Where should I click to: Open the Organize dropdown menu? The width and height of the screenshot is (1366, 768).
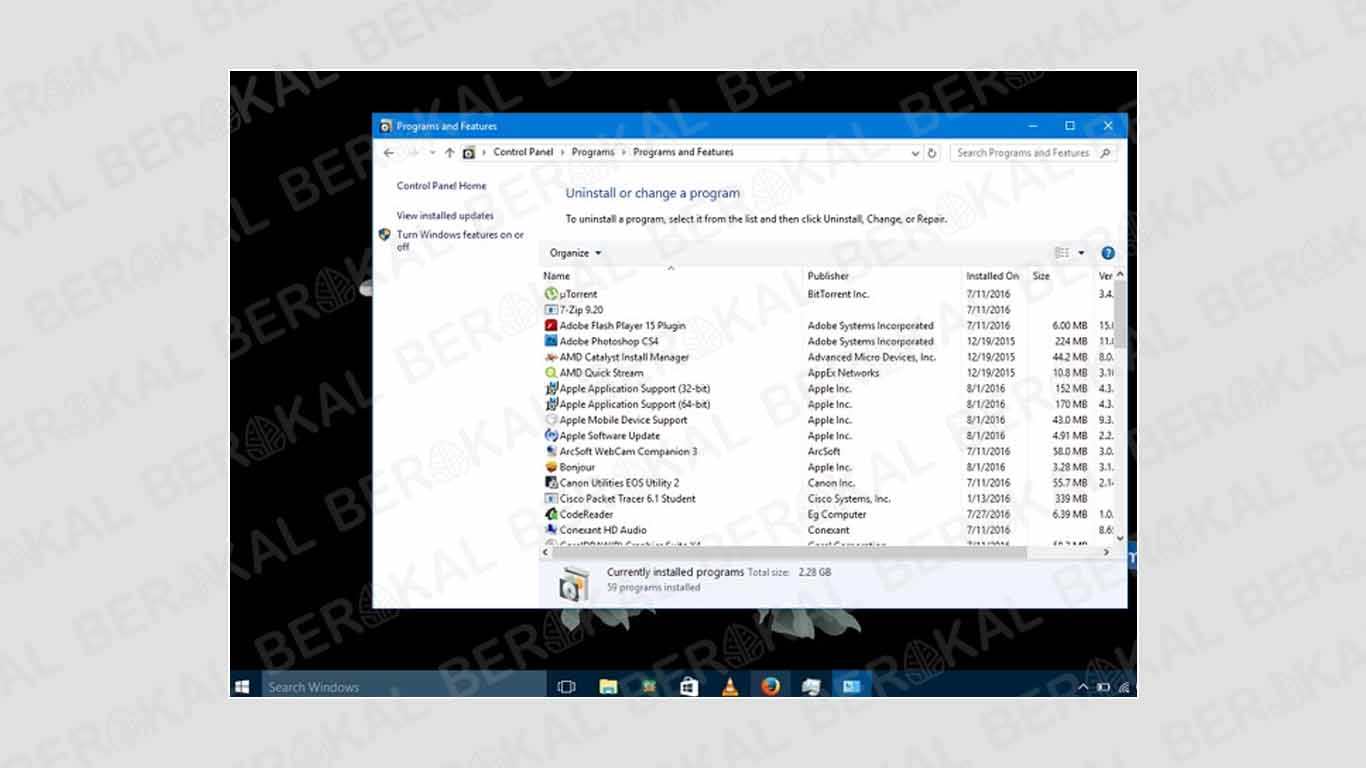pyautogui.click(x=576, y=253)
